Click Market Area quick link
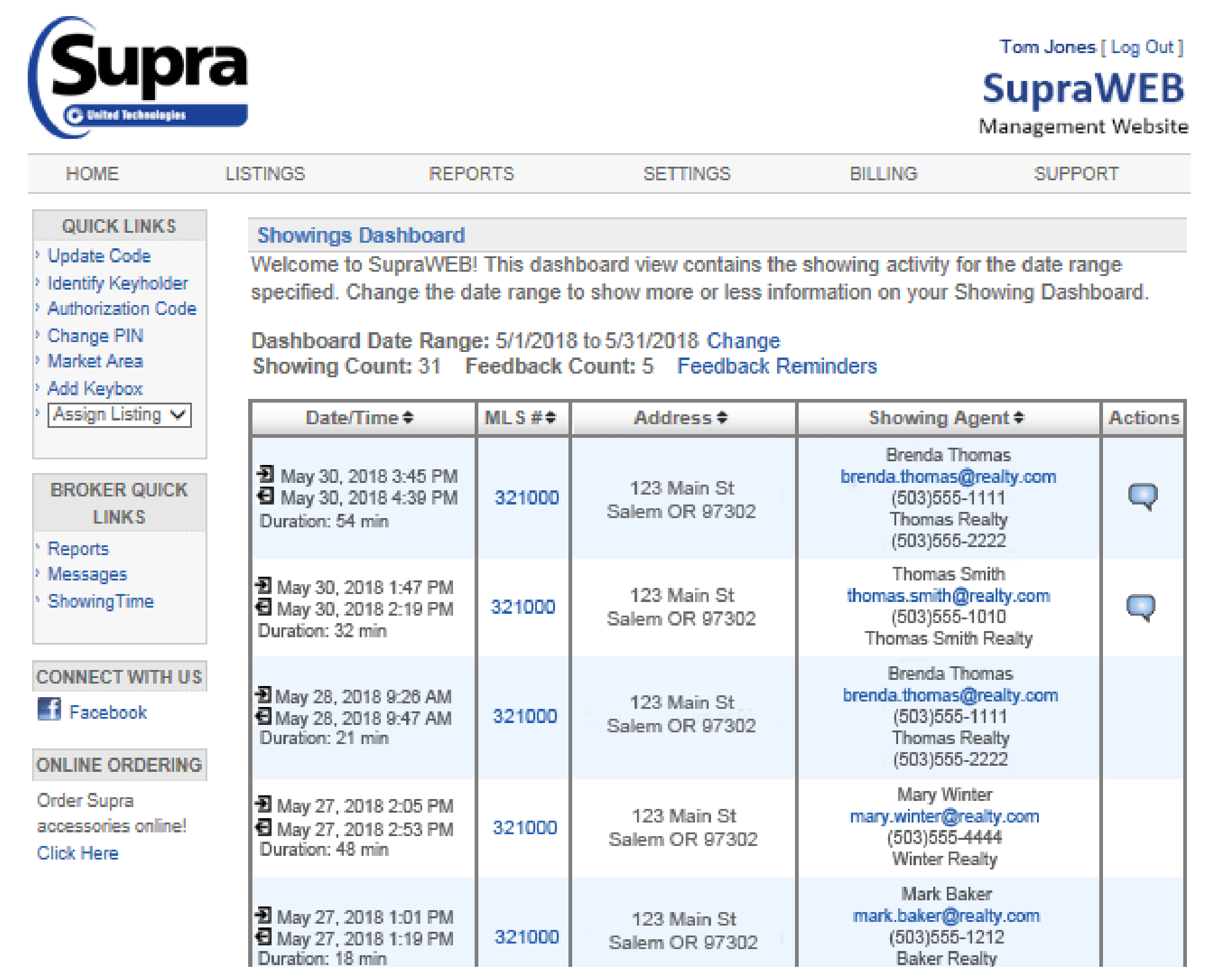Viewport: 1232px width, 967px height. [x=96, y=361]
